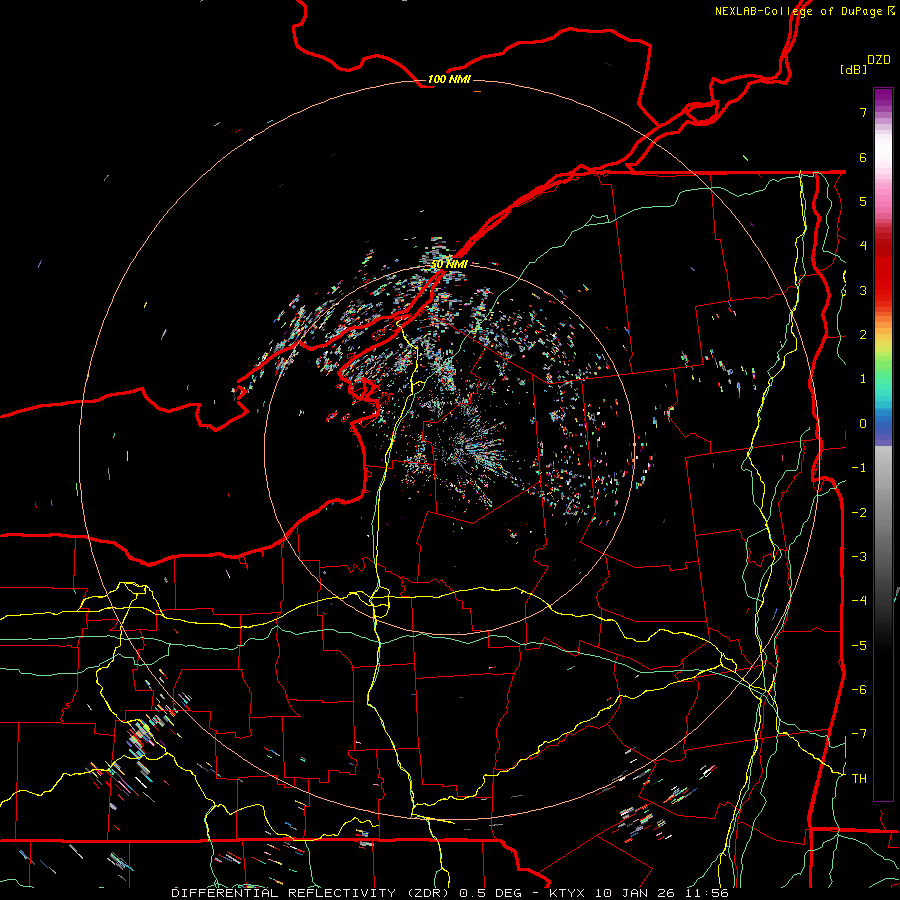Click the NEXLAB-College of DuPage watermark text
This screenshot has height=900, width=900.
click(804, 11)
